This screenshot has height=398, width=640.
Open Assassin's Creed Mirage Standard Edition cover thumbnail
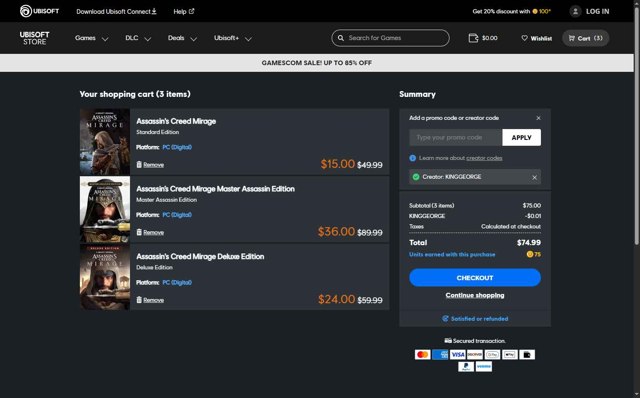[x=105, y=142]
